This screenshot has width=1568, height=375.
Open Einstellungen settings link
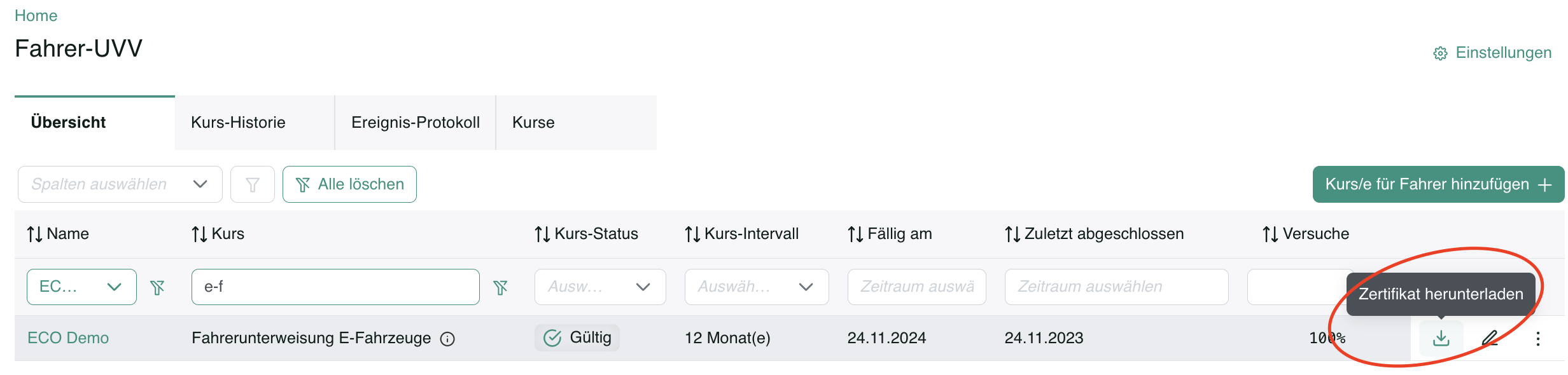coord(1492,53)
